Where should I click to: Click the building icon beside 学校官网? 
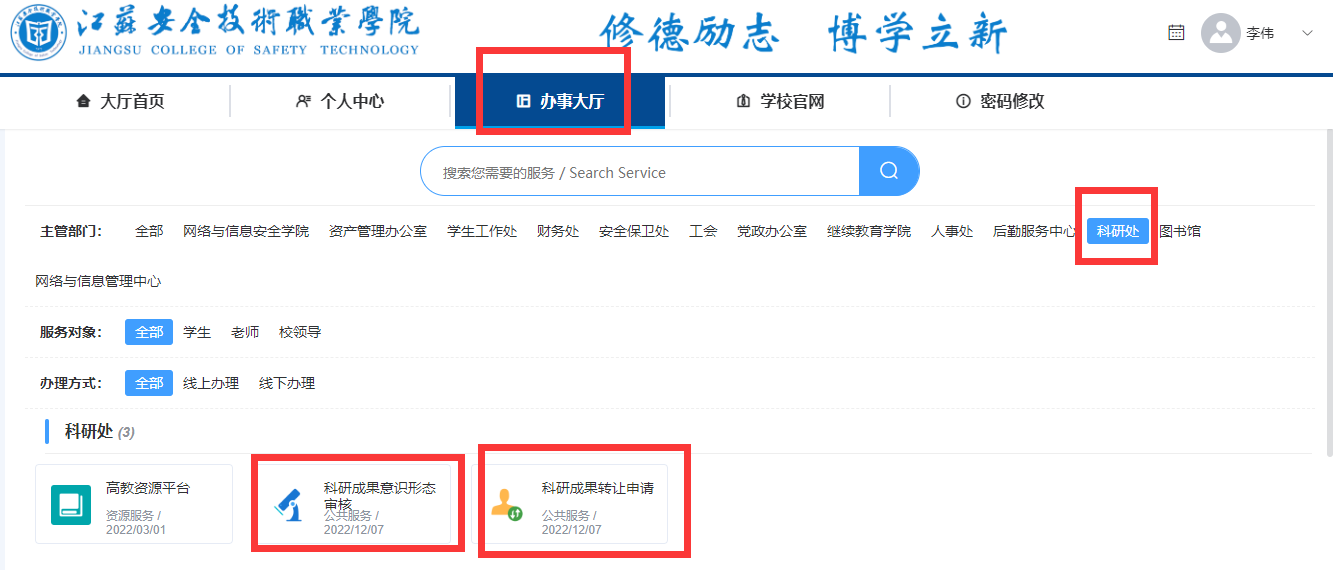click(x=743, y=101)
